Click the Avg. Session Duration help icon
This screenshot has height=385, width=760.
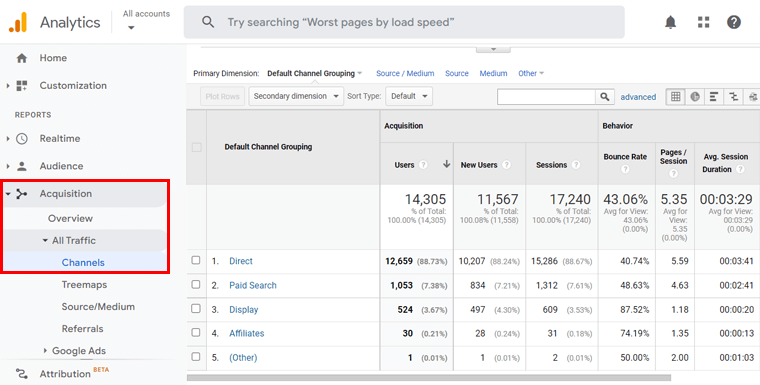[740, 169]
